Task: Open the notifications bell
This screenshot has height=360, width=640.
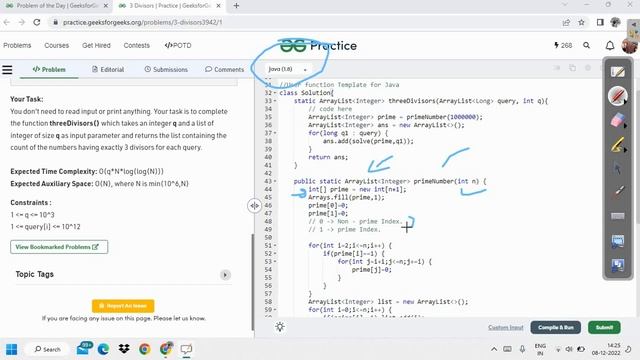Action: [609, 45]
